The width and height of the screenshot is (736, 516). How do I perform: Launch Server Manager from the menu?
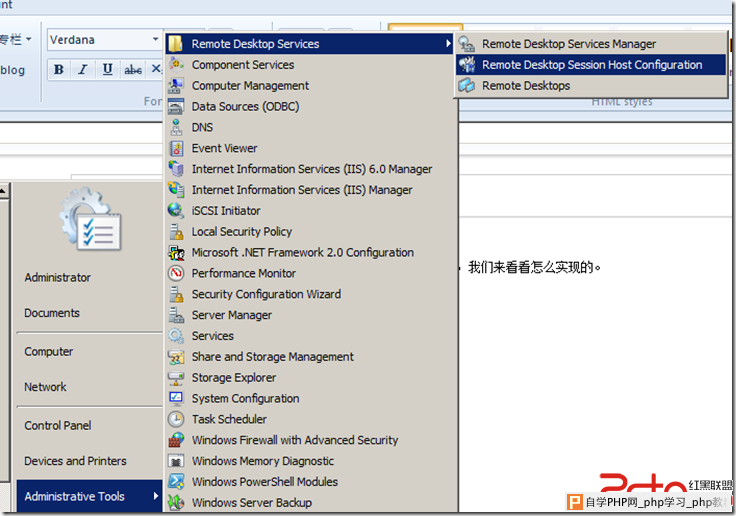tap(310, 315)
